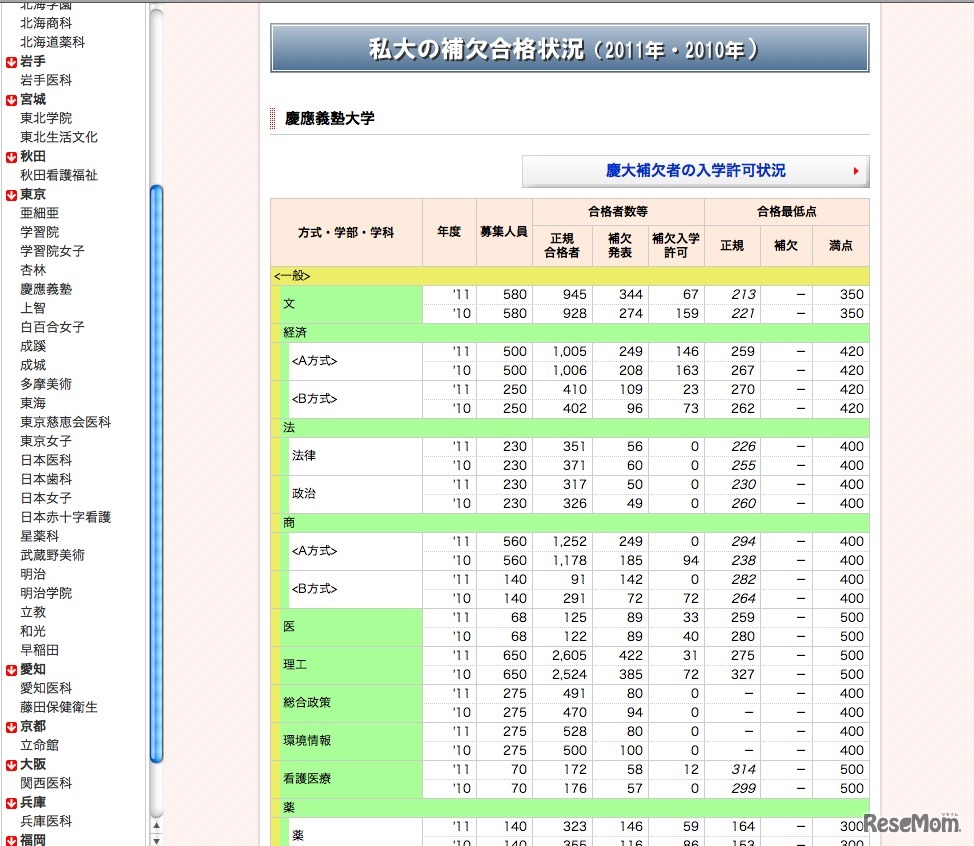The height and width of the screenshot is (846, 974).
Task: Click the red arrow marker next to 岩手
Action: tap(12, 60)
